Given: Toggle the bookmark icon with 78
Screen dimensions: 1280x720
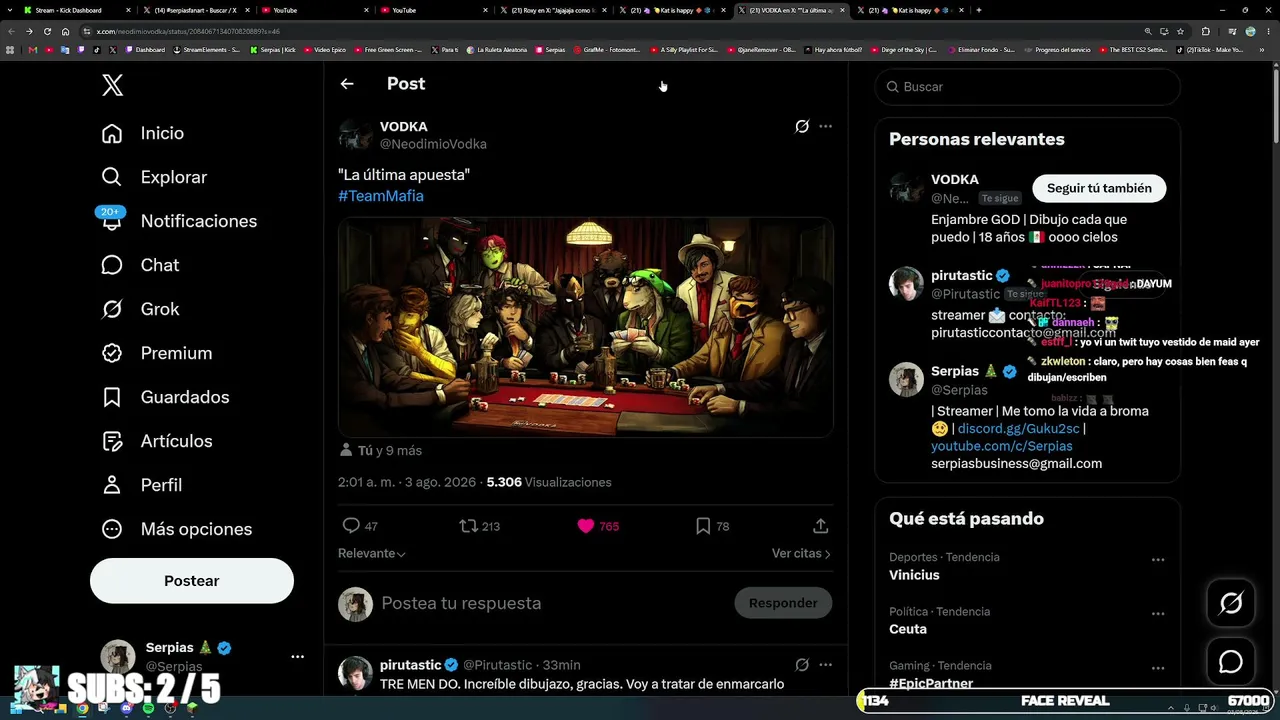Looking at the screenshot, I should [x=703, y=526].
